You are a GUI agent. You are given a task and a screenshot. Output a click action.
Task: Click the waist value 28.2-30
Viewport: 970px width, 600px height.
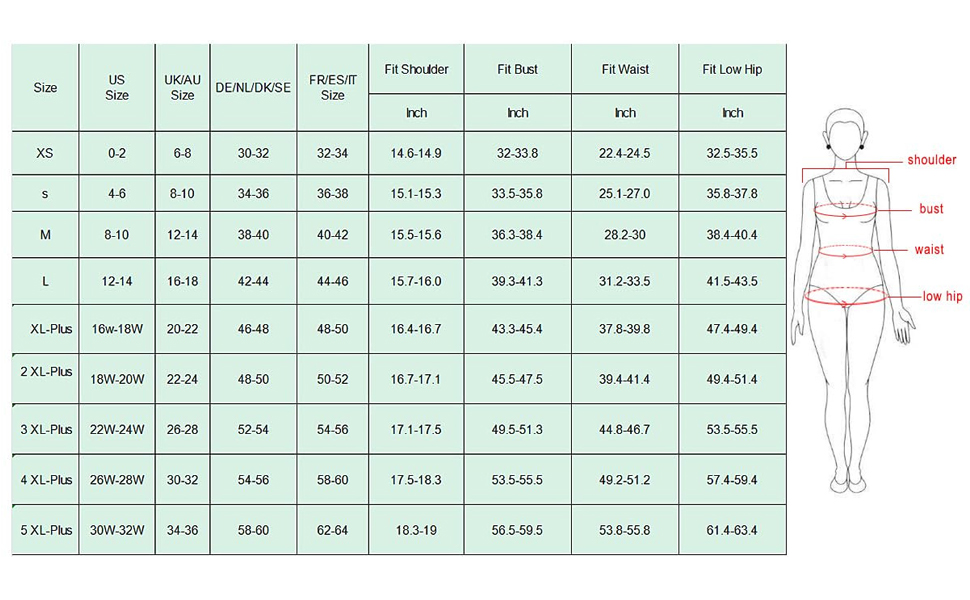(x=625, y=234)
